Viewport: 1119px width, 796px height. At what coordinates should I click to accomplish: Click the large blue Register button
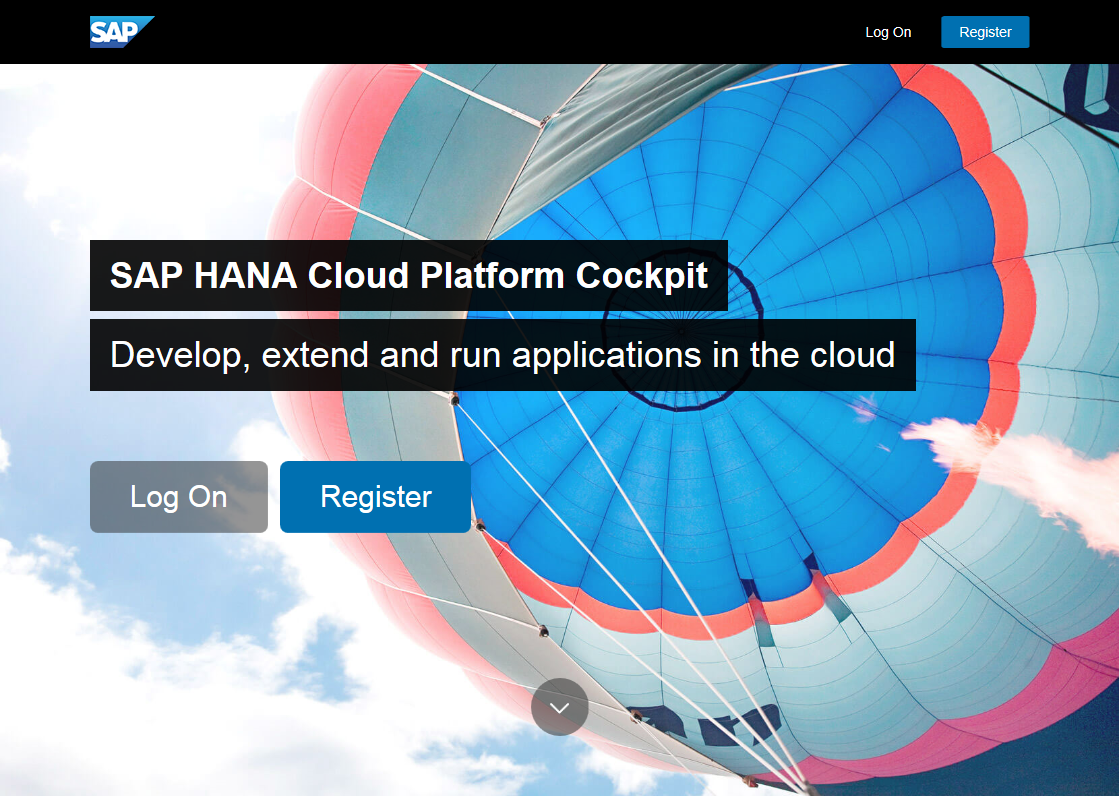[375, 497]
